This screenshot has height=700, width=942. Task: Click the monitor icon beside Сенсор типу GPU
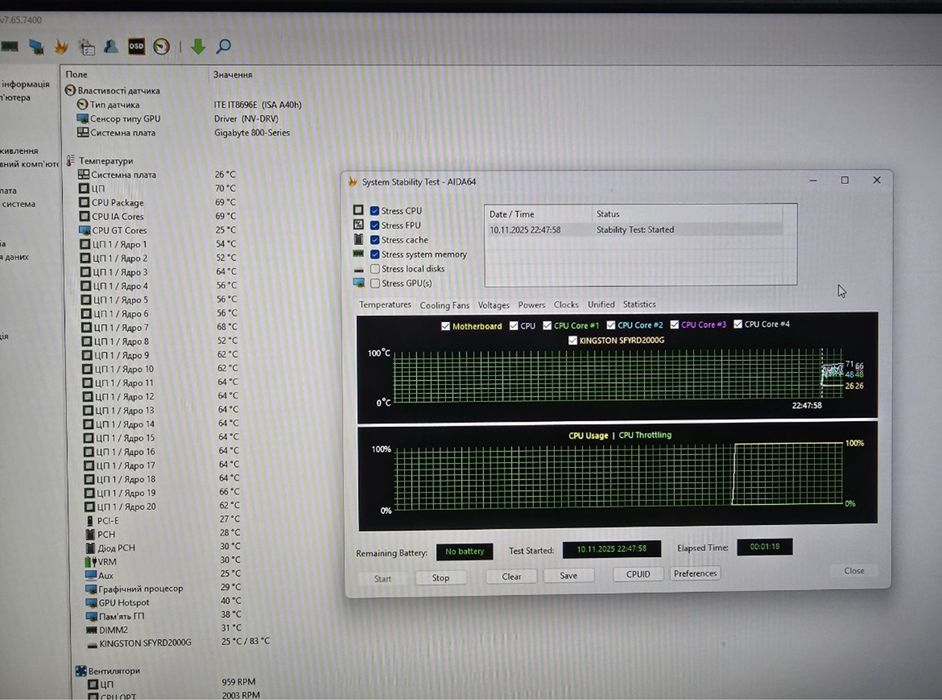click(x=83, y=118)
